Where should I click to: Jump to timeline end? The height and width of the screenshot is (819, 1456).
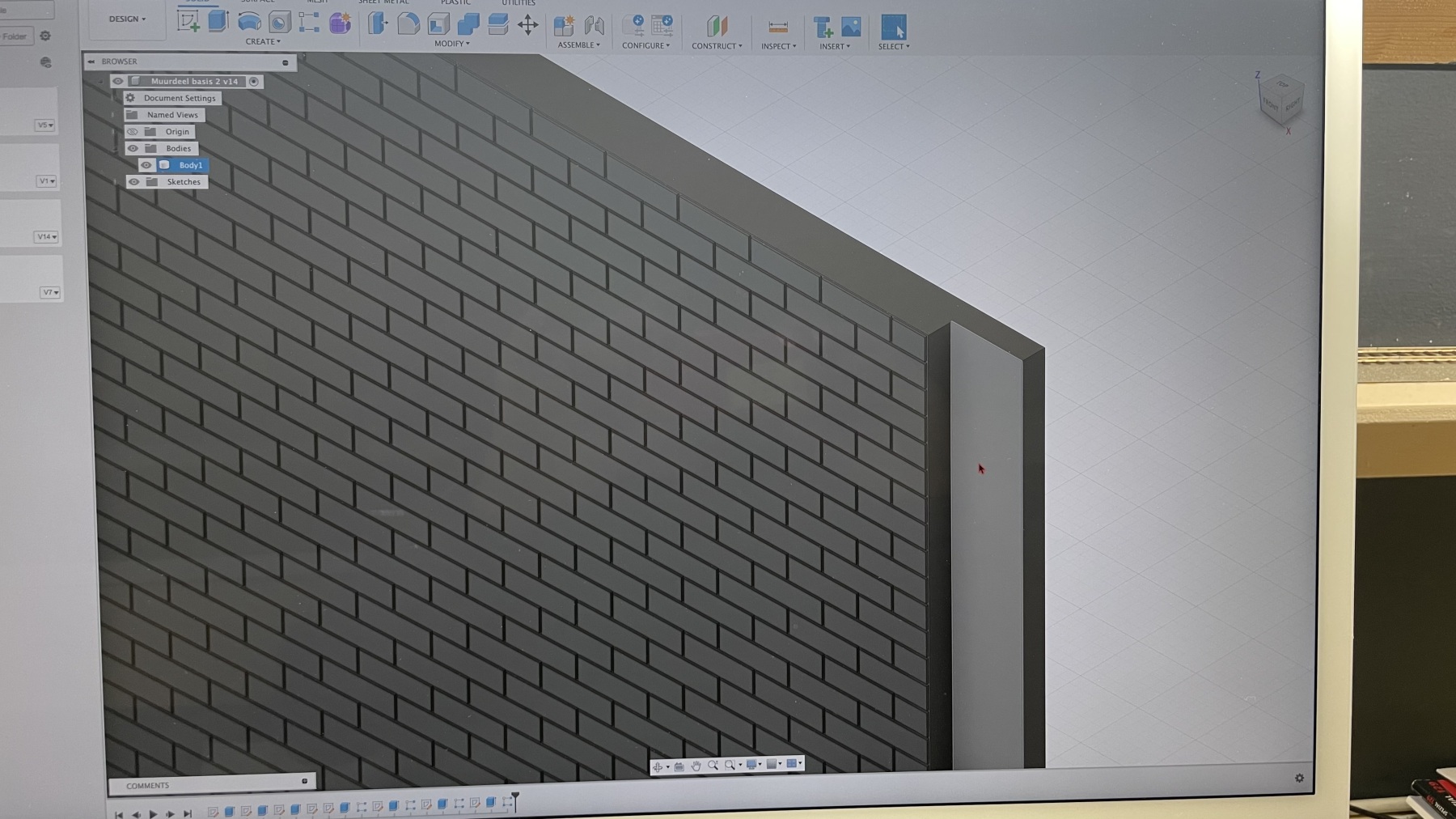[188, 814]
